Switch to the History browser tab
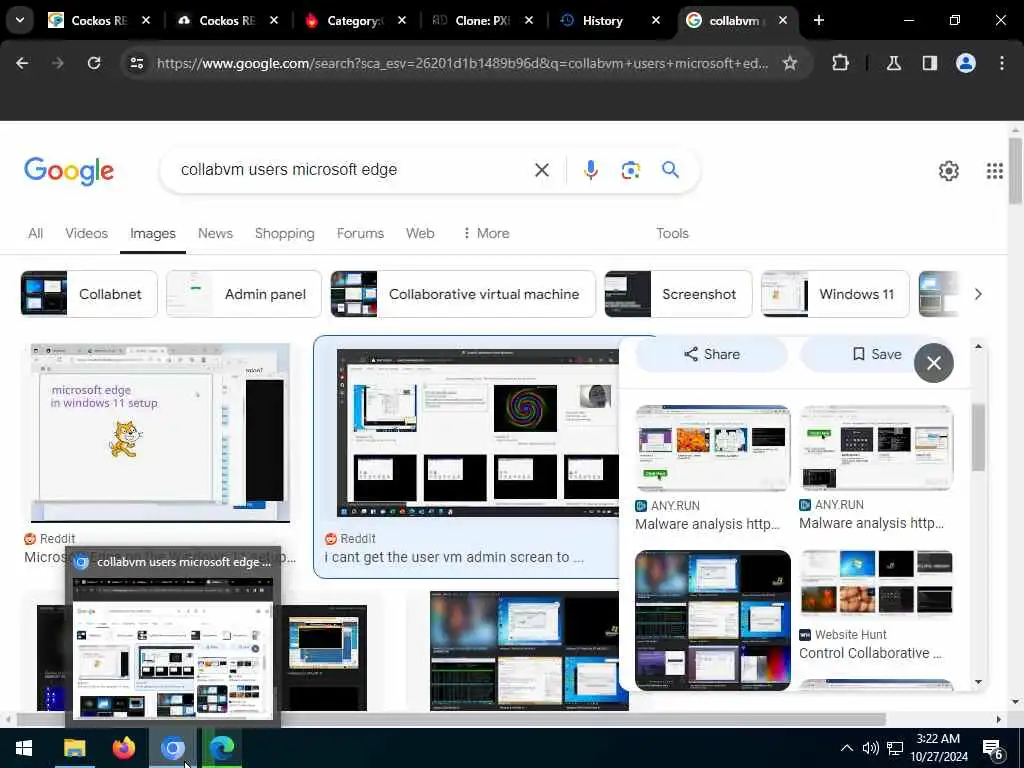The image size is (1024, 768). (x=601, y=21)
